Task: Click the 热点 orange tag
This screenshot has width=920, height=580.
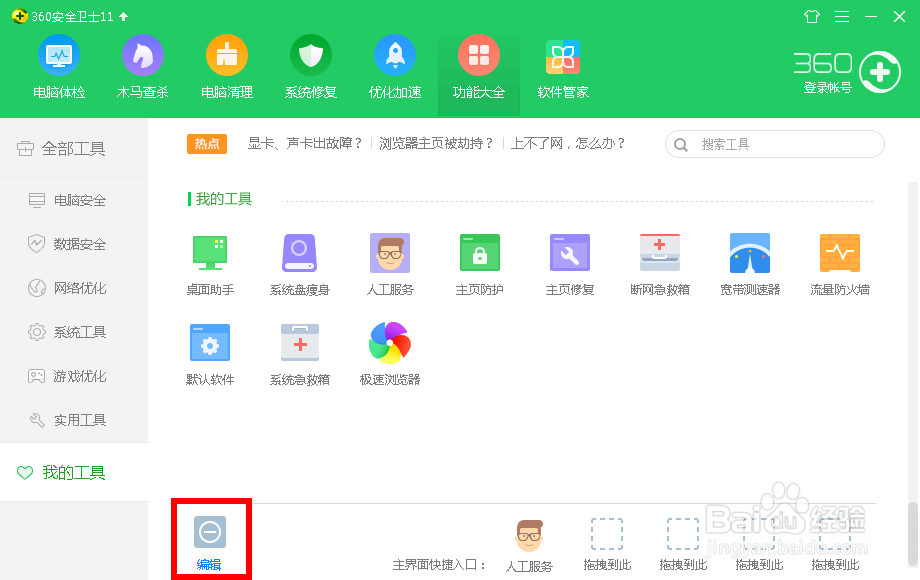Action: pos(207,144)
